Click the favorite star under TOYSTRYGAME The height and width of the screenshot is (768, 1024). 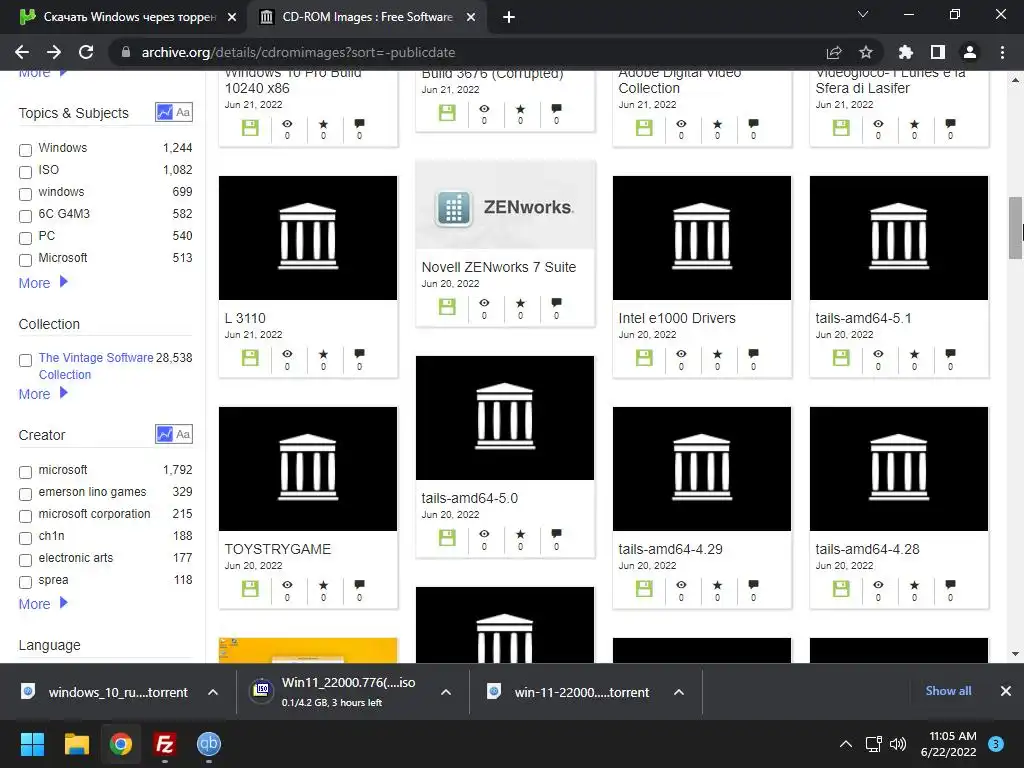(323, 584)
